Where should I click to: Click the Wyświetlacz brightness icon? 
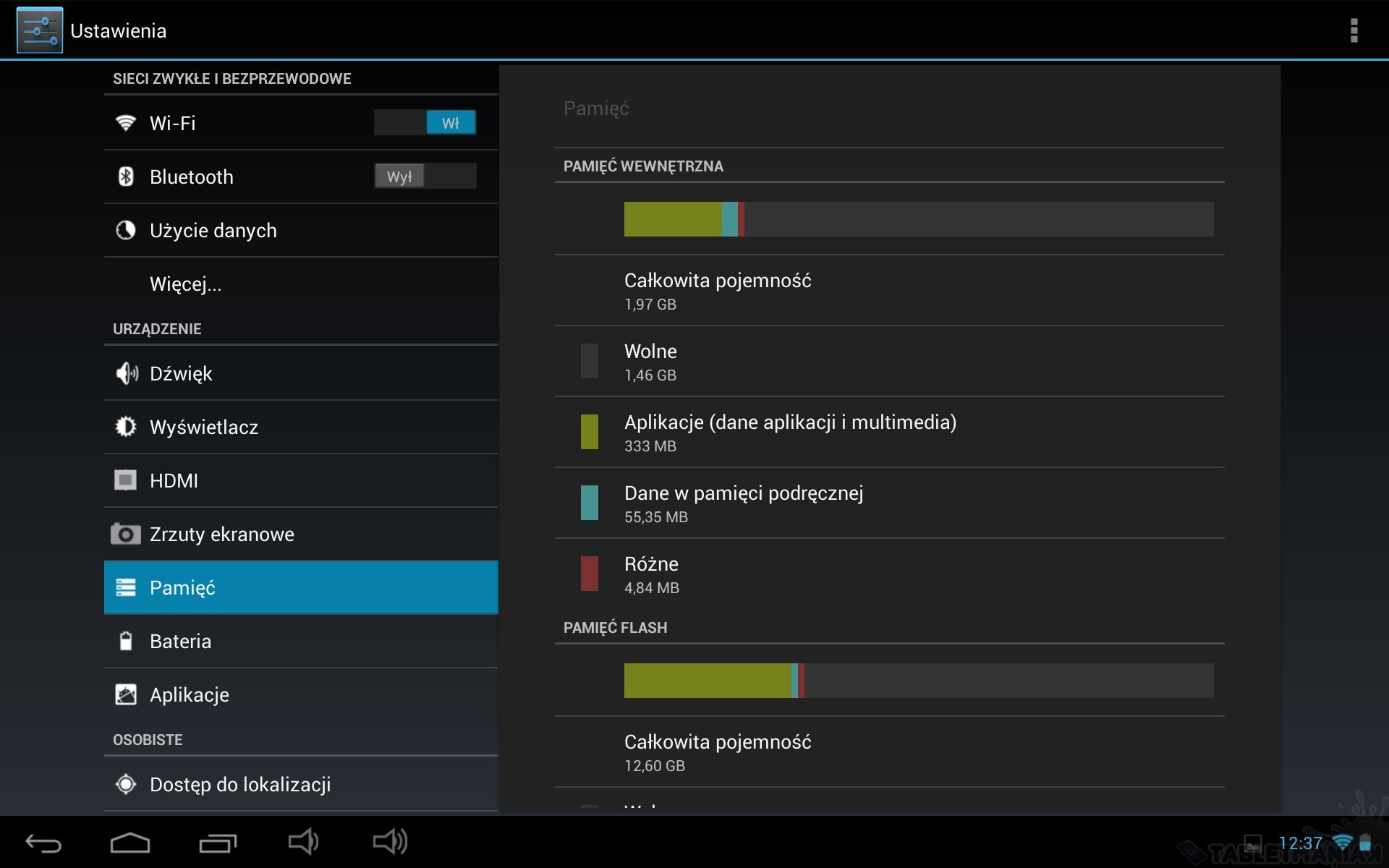(x=126, y=427)
